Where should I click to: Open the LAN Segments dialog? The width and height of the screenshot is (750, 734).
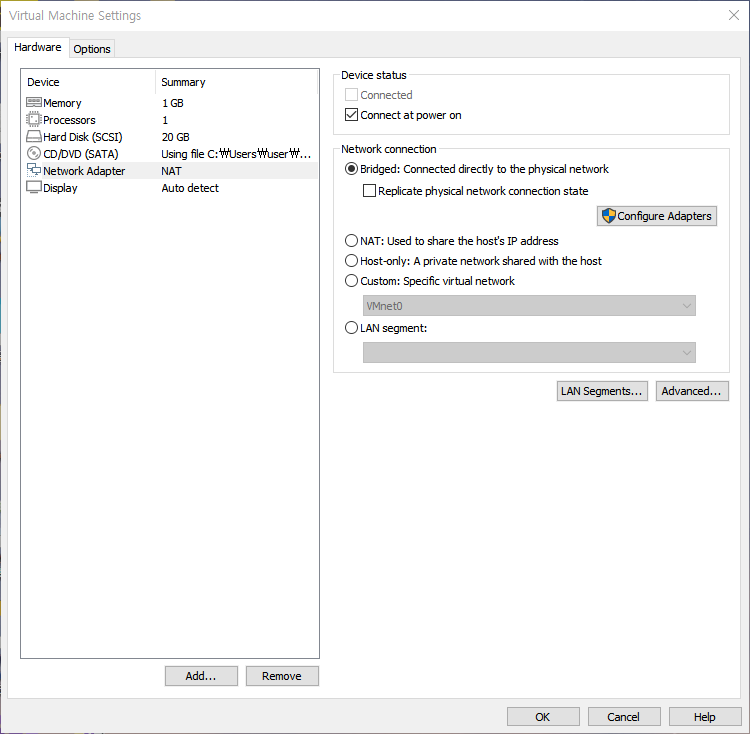click(x=602, y=391)
